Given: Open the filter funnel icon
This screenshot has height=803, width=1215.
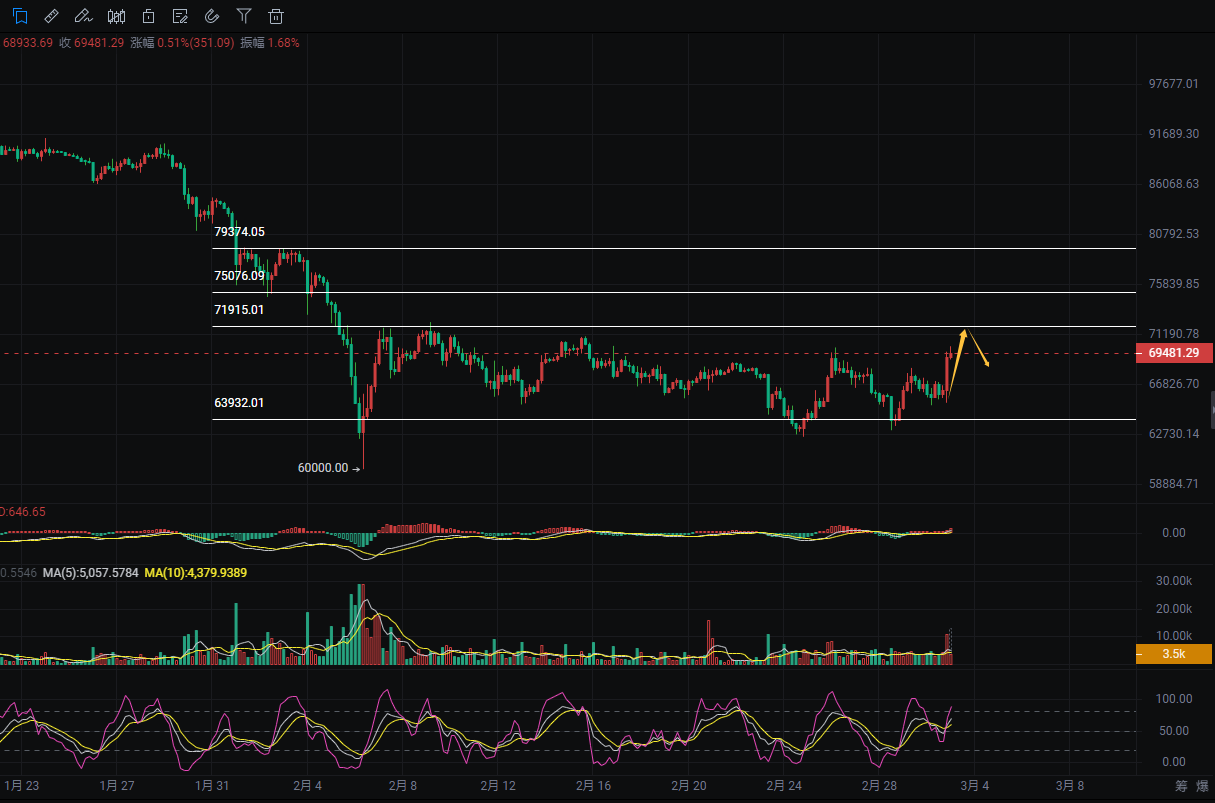Looking at the screenshot, I should pos(244,16).
